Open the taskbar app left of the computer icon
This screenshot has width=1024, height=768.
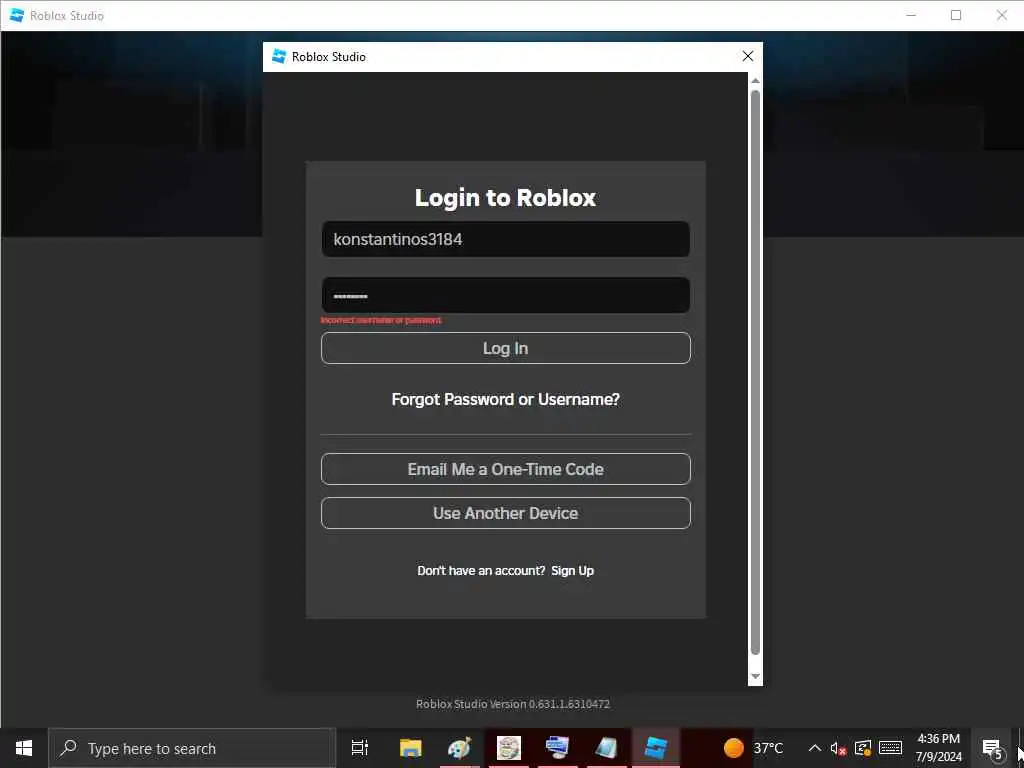[x=508, y=748]
